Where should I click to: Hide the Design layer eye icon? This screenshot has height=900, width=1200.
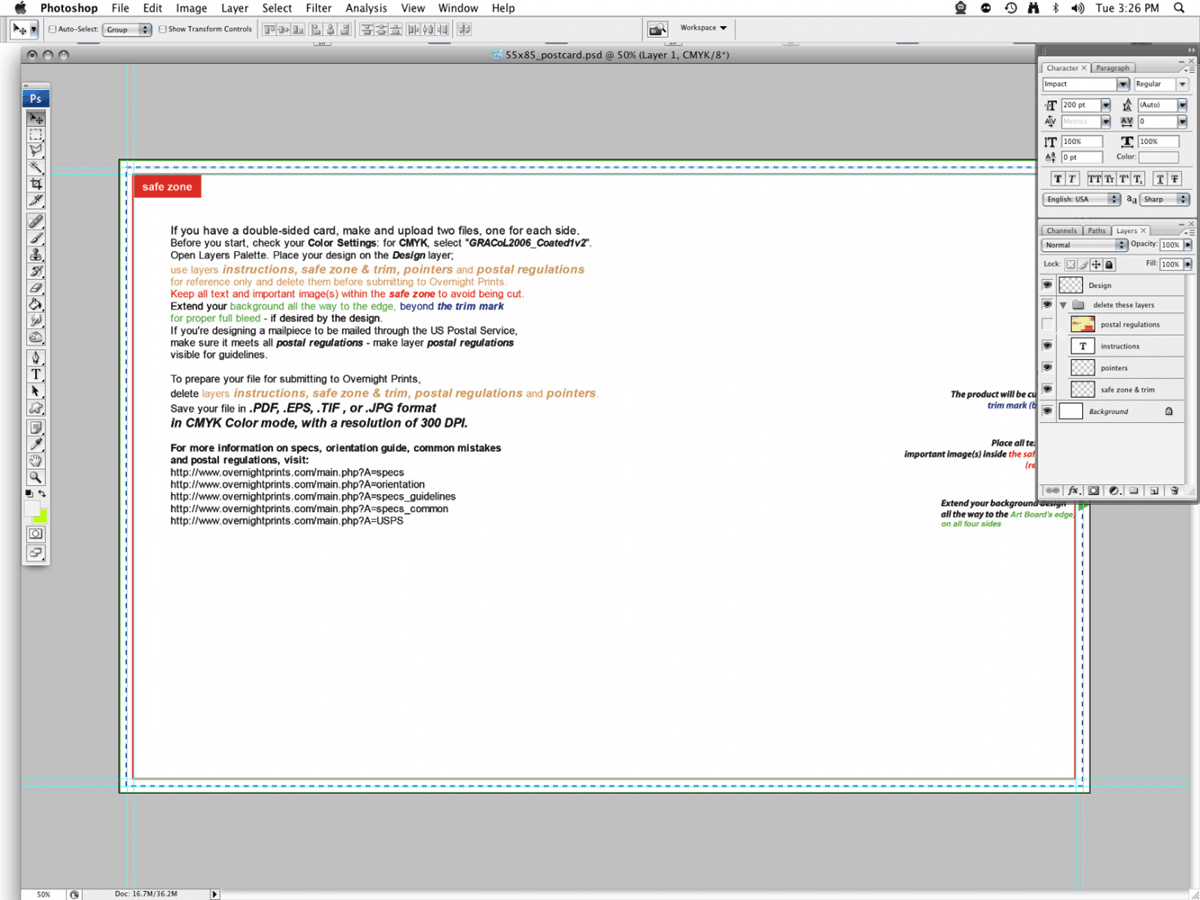(1047, 285)
